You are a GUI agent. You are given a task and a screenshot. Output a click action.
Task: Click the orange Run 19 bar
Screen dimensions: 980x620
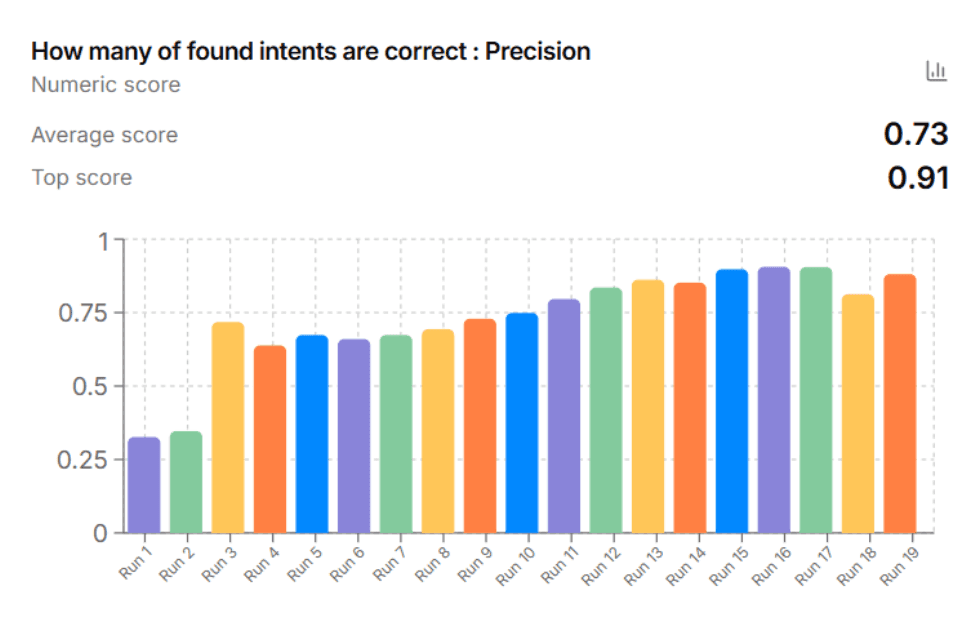click(900, 403)
